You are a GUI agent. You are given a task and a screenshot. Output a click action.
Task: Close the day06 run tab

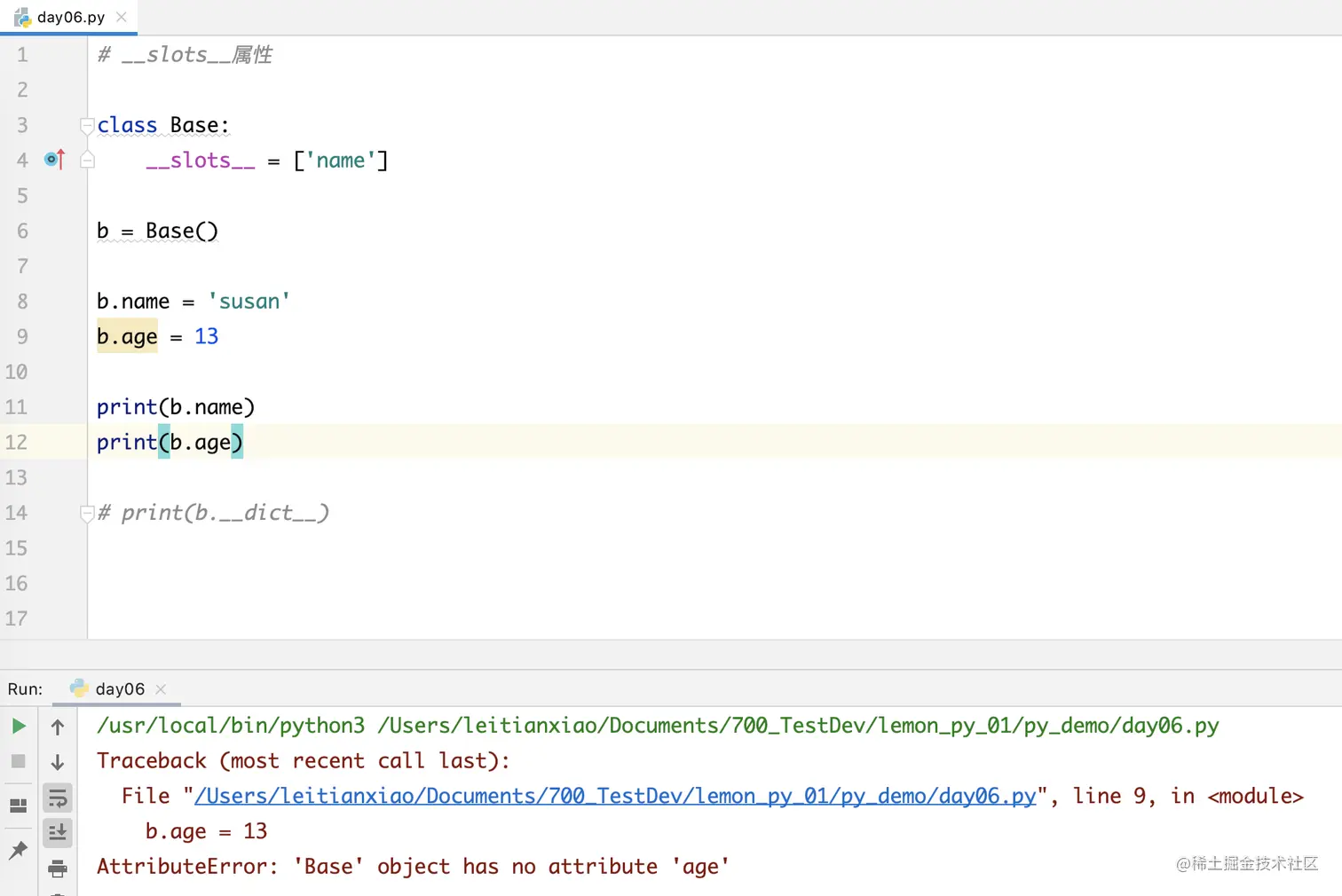tap(161, 689)
